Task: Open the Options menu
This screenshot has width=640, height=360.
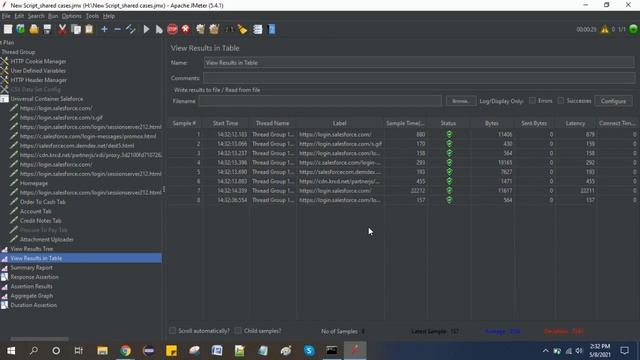Action: click(71, 16)
